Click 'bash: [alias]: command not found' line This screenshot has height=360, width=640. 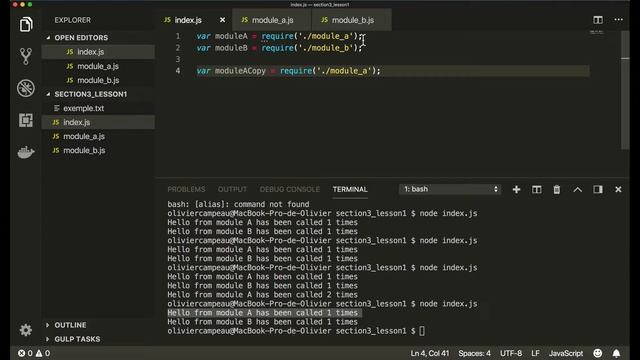pos(238,204)
